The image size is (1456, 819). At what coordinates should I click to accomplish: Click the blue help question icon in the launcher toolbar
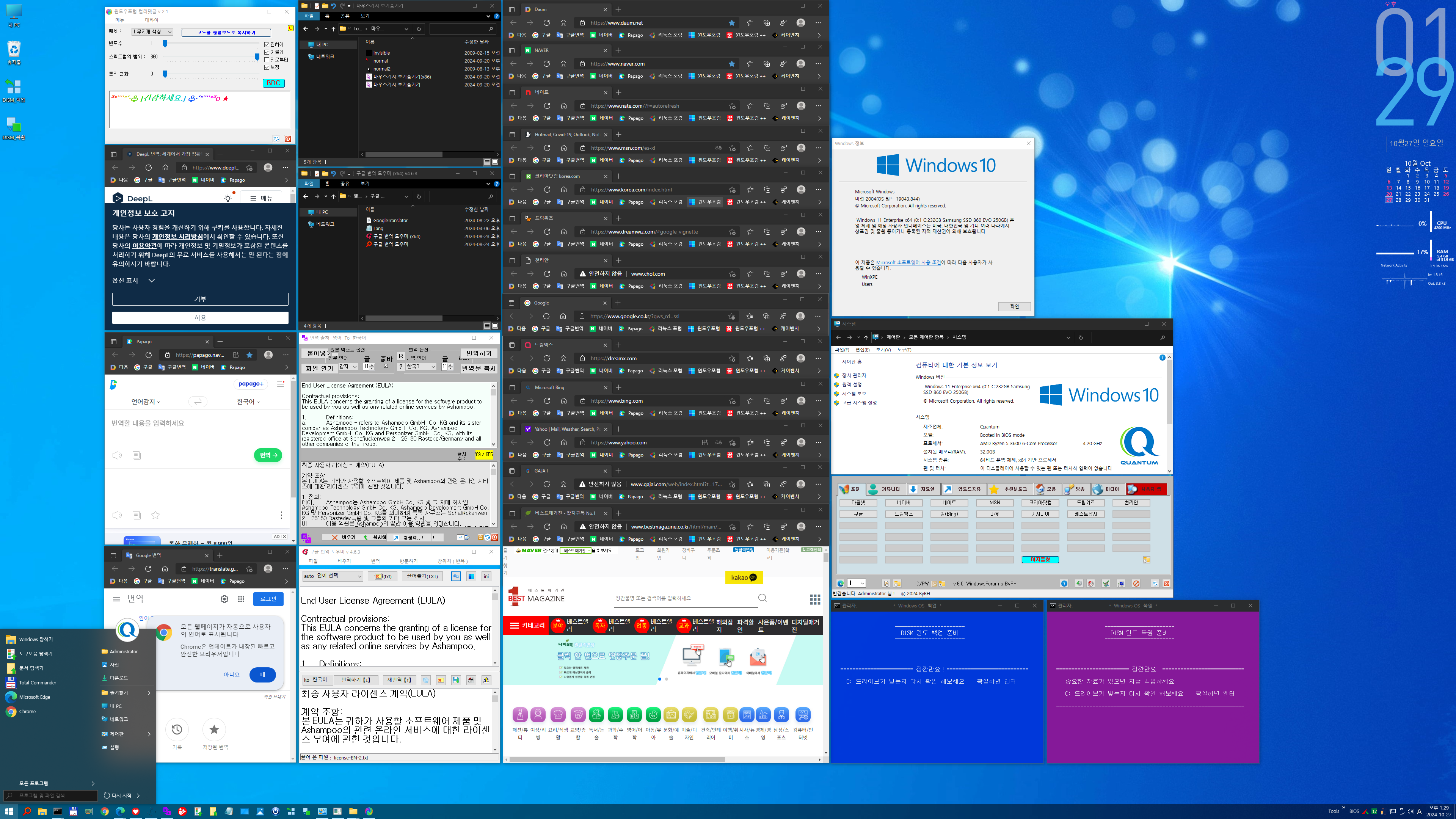coord(1064,583)
